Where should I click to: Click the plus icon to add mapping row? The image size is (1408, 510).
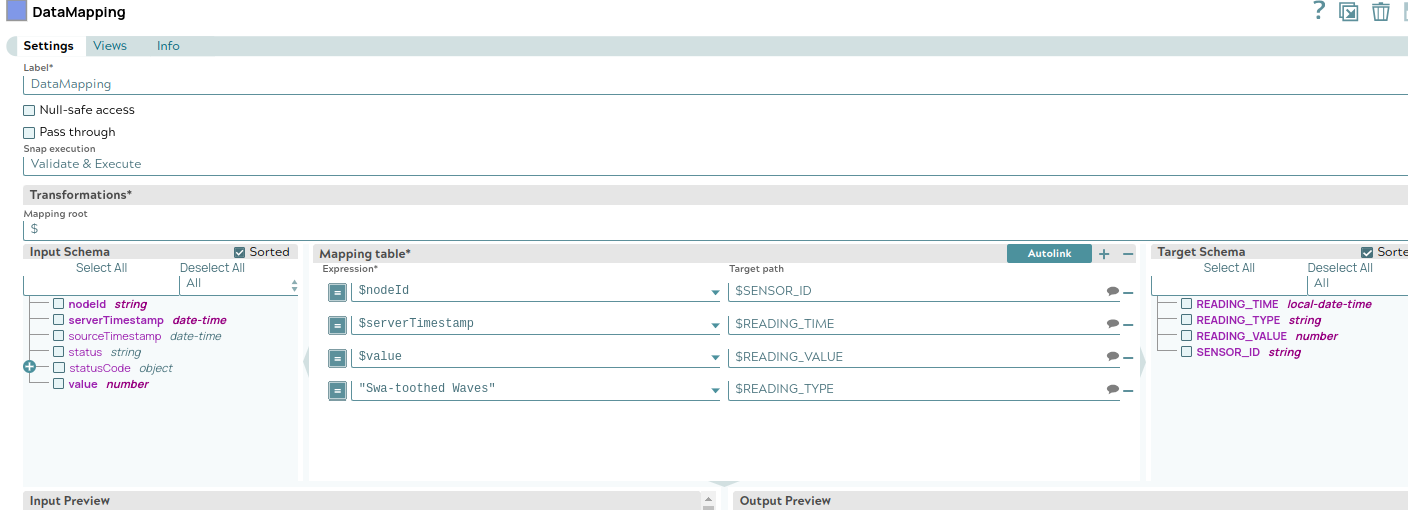[1104, 254]
